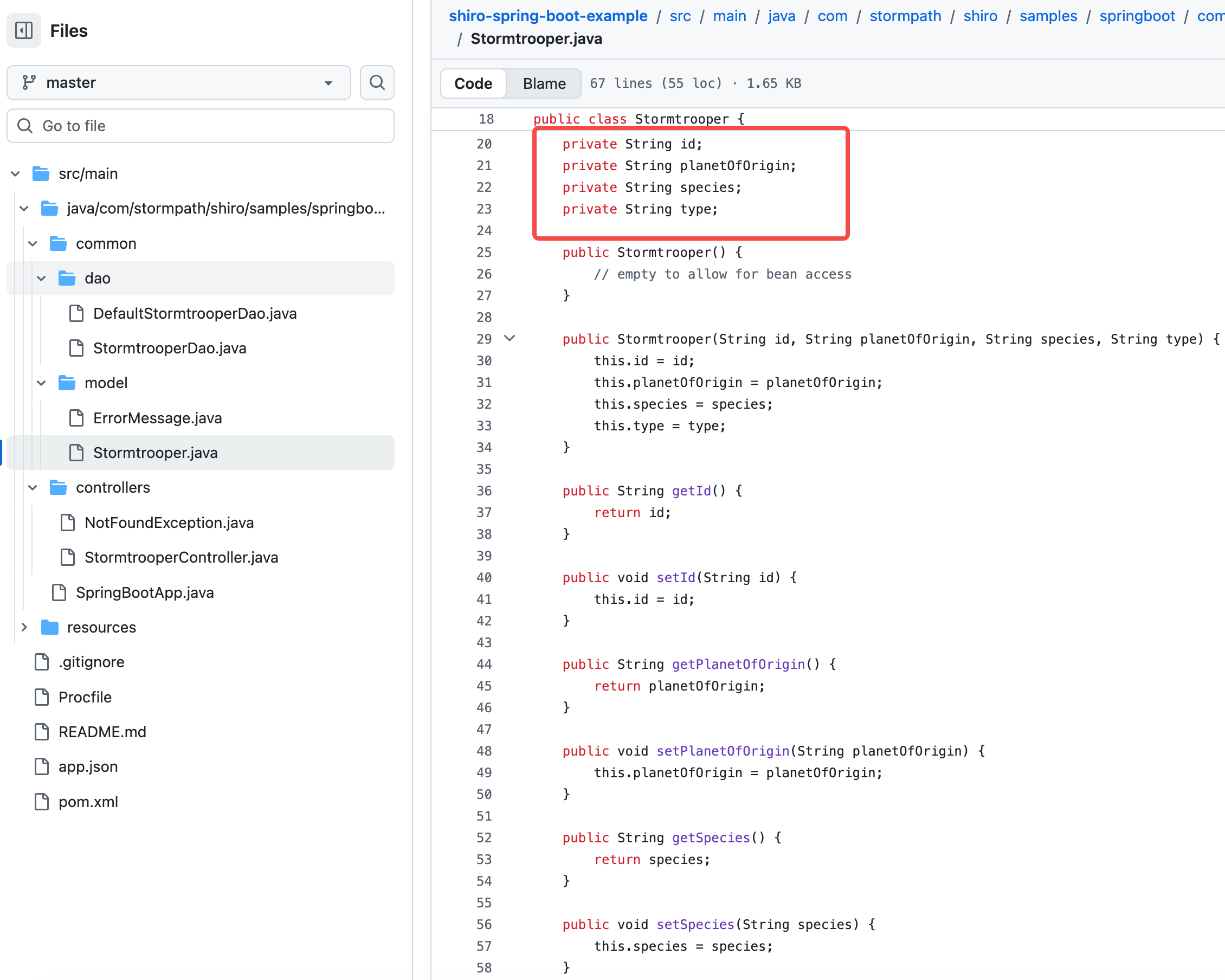Collapse the controllers folder chevron
Viewport: 1225px width, 980px height.
pyautogui.click(x=33, y=487)
